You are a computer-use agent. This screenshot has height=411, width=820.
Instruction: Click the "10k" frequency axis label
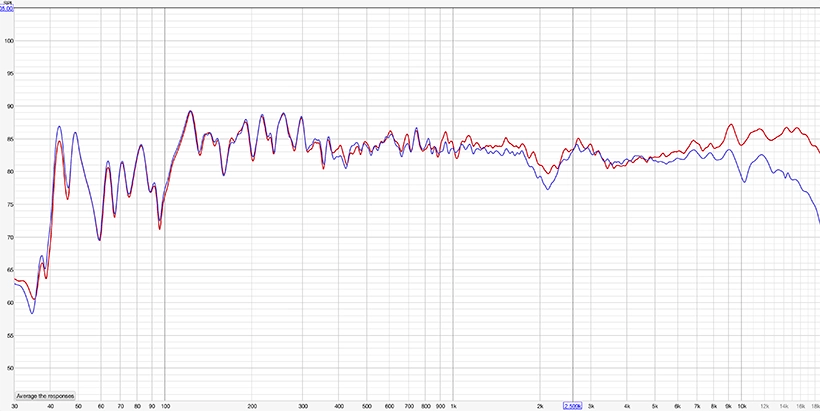click(742, 406)
